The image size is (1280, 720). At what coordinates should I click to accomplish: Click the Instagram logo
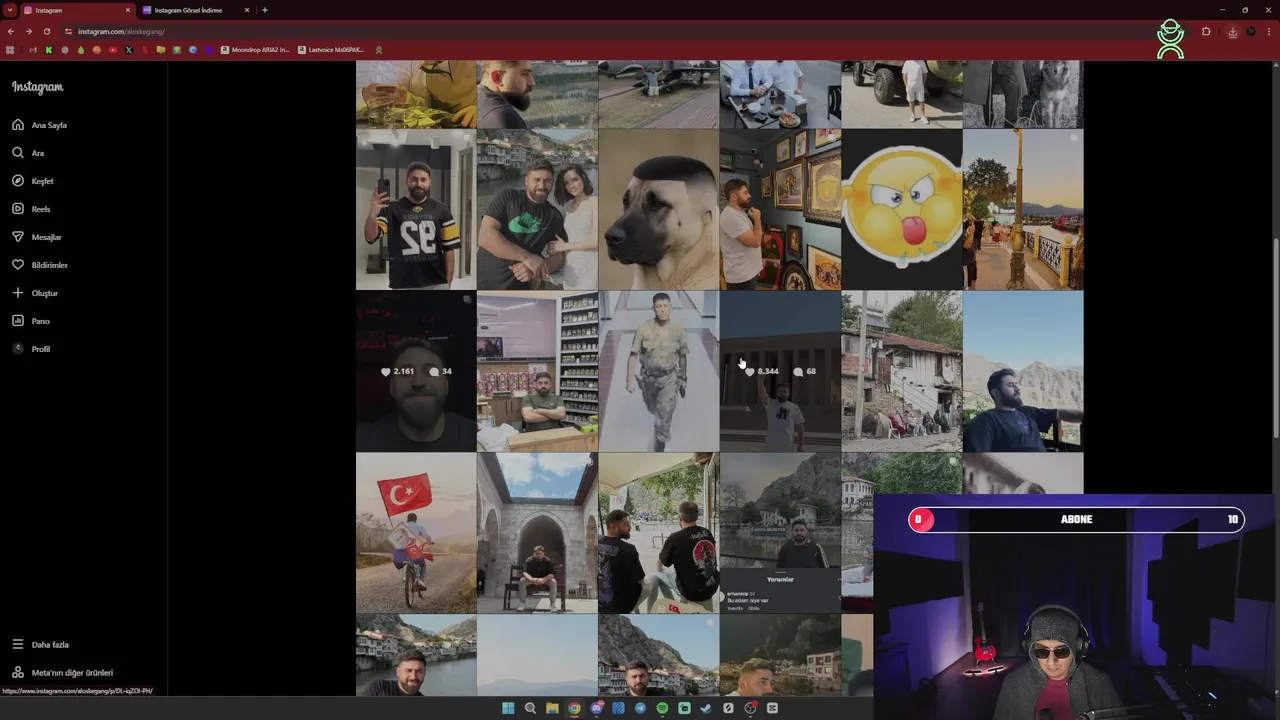click(37, 87)
